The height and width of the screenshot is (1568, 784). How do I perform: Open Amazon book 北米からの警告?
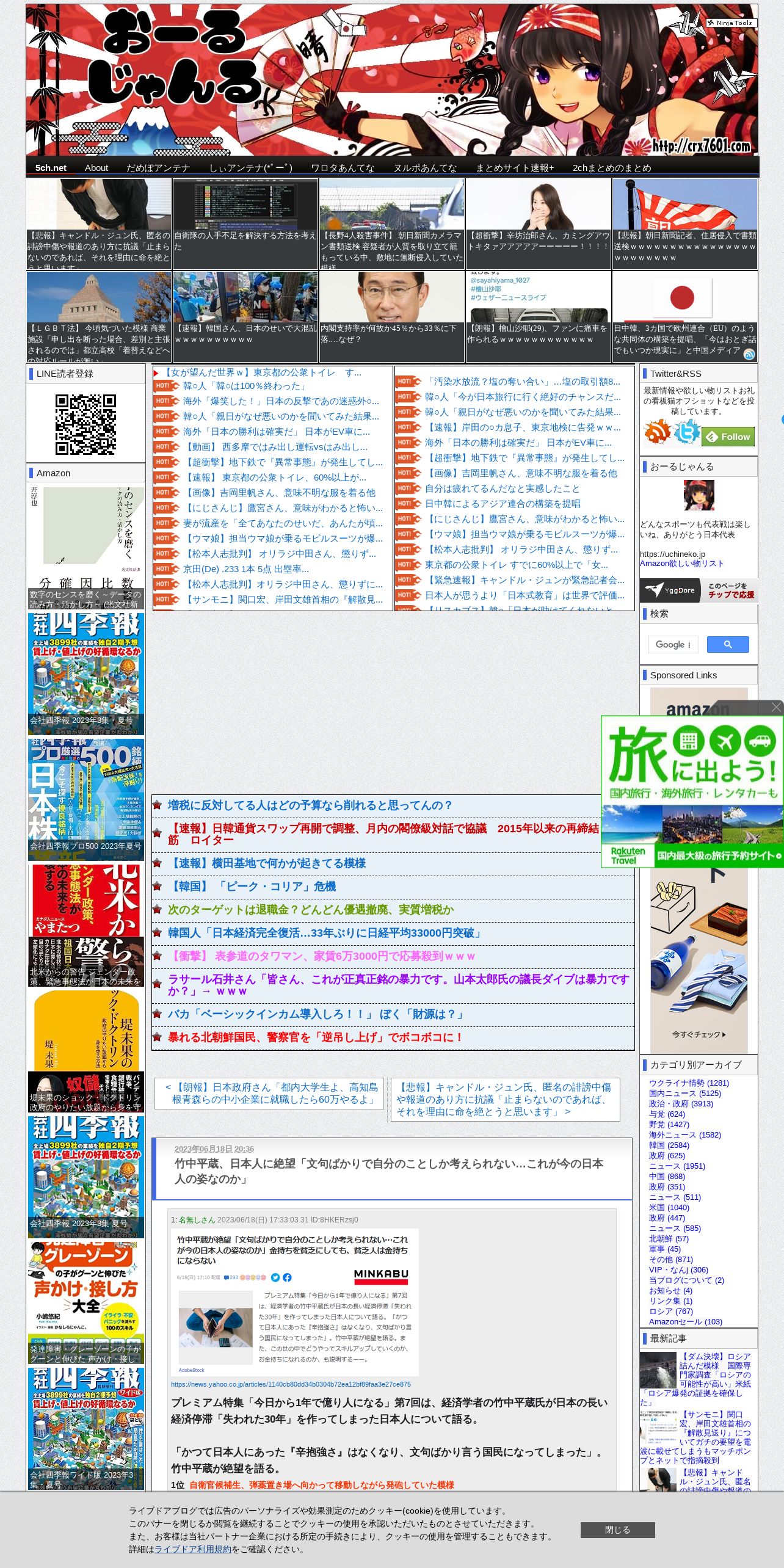pos(85,926)
